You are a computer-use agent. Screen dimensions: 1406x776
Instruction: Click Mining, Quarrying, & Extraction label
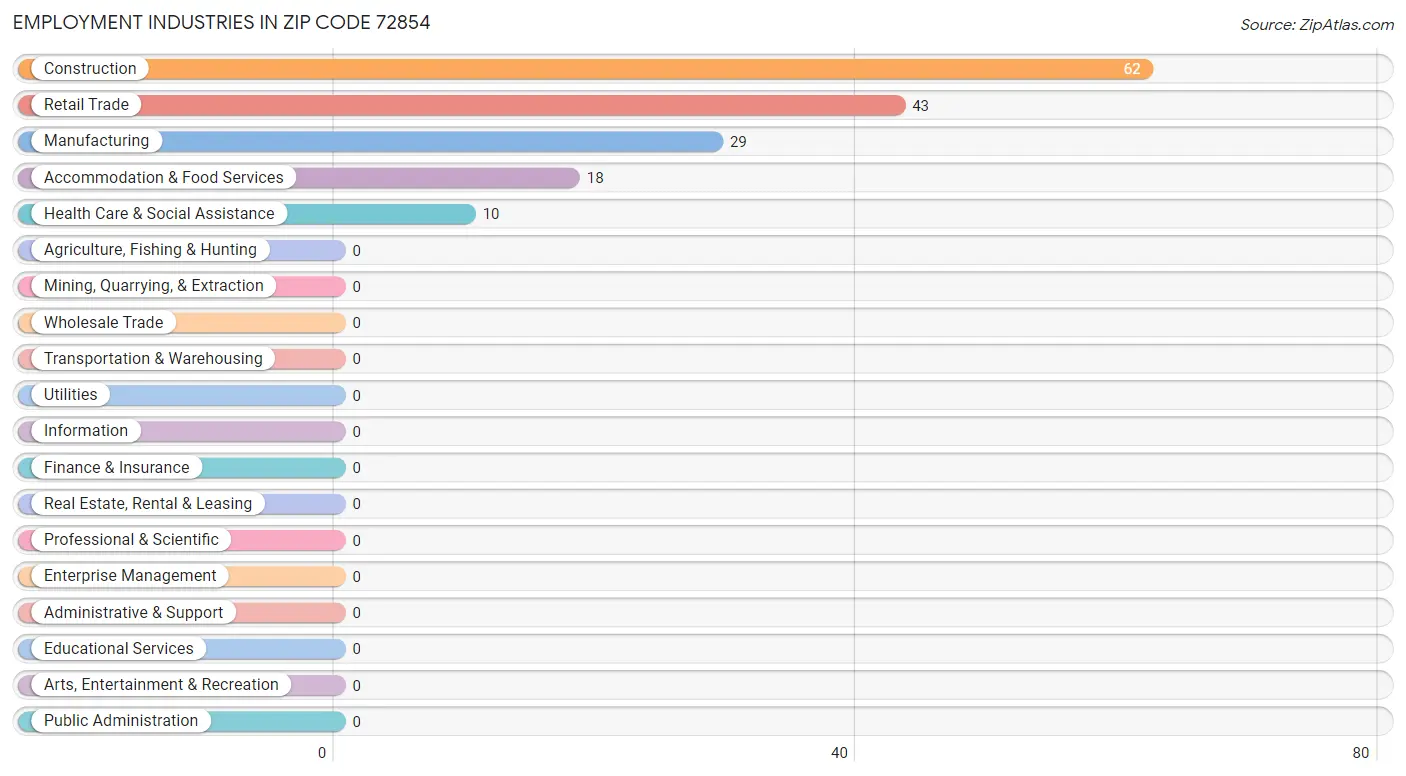(x=154, y=286)
